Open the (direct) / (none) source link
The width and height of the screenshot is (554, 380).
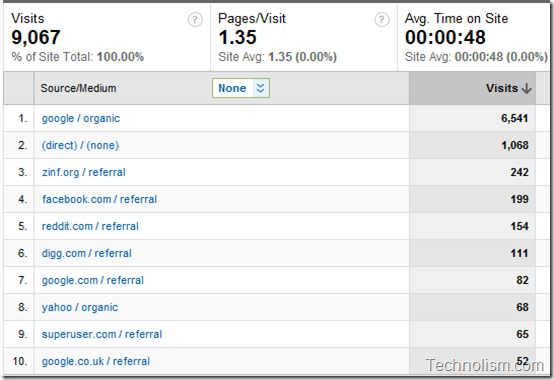click(80, 145)
